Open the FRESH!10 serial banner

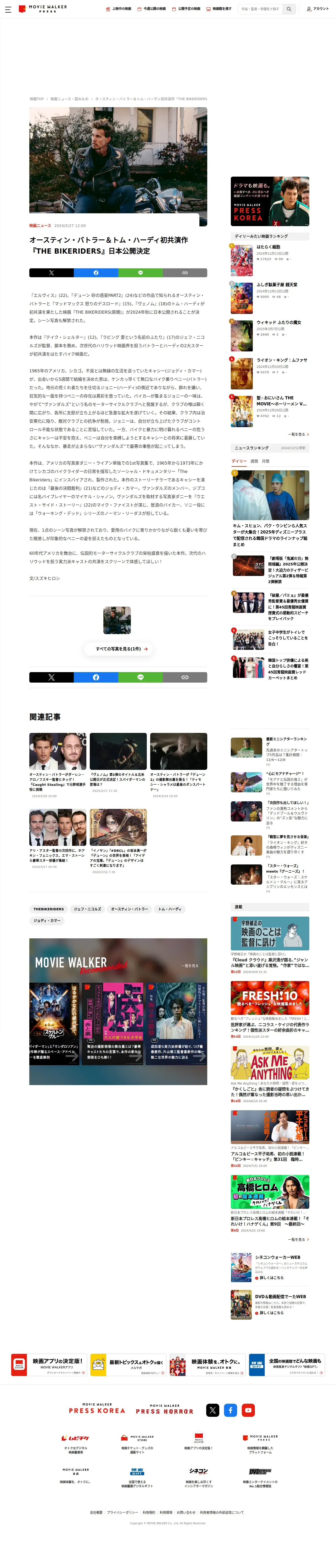pyautogui.click(x=270, y=999)
